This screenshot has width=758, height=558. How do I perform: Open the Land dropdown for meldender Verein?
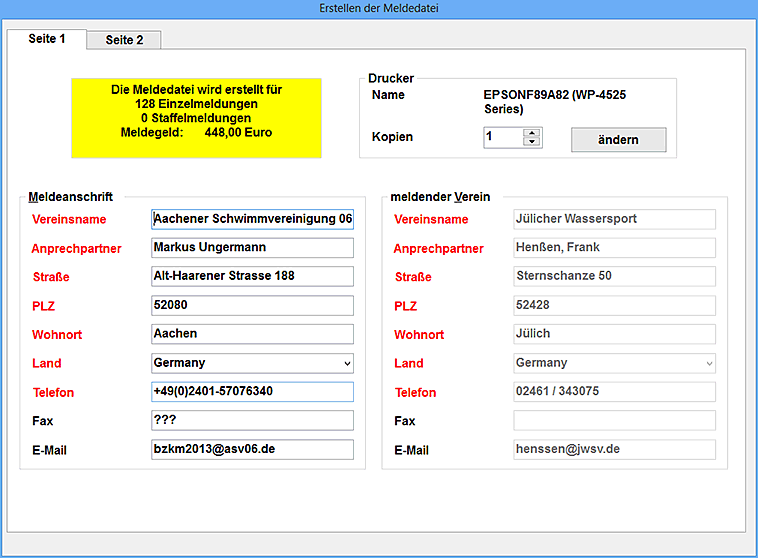click(x=709, y=363)
